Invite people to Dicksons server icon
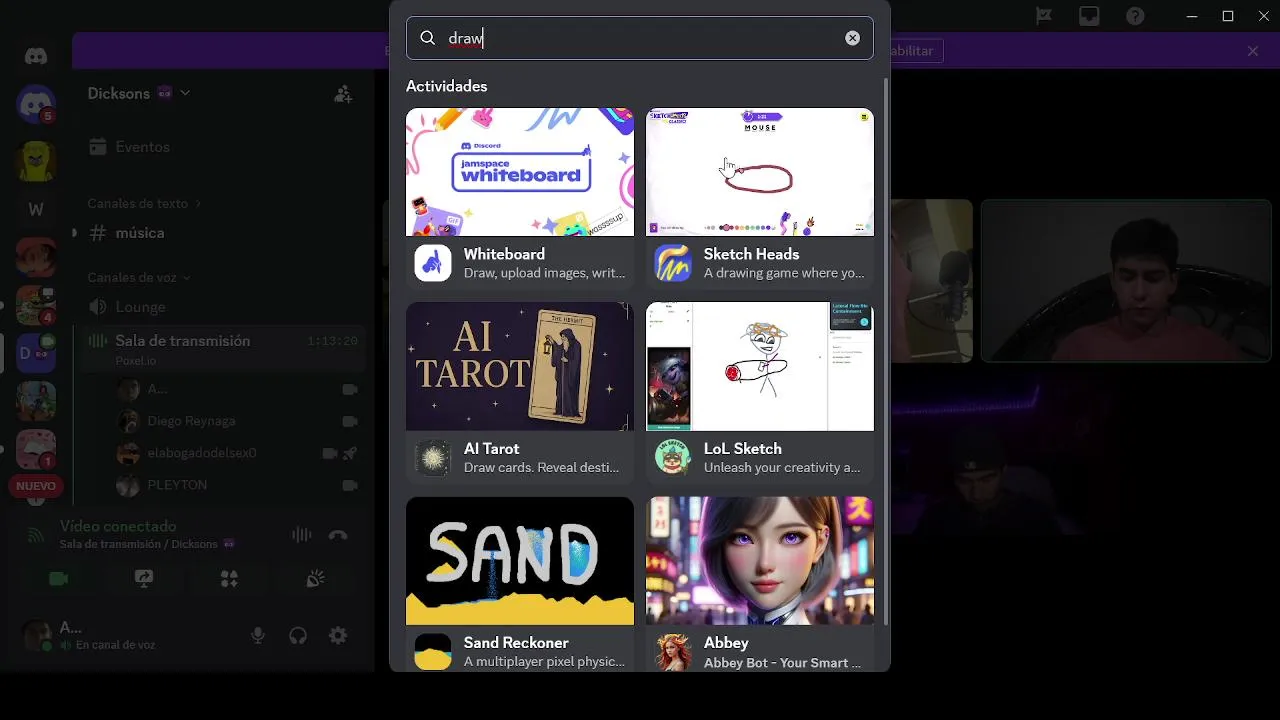 pyautogui.click(x=343, y=94)
